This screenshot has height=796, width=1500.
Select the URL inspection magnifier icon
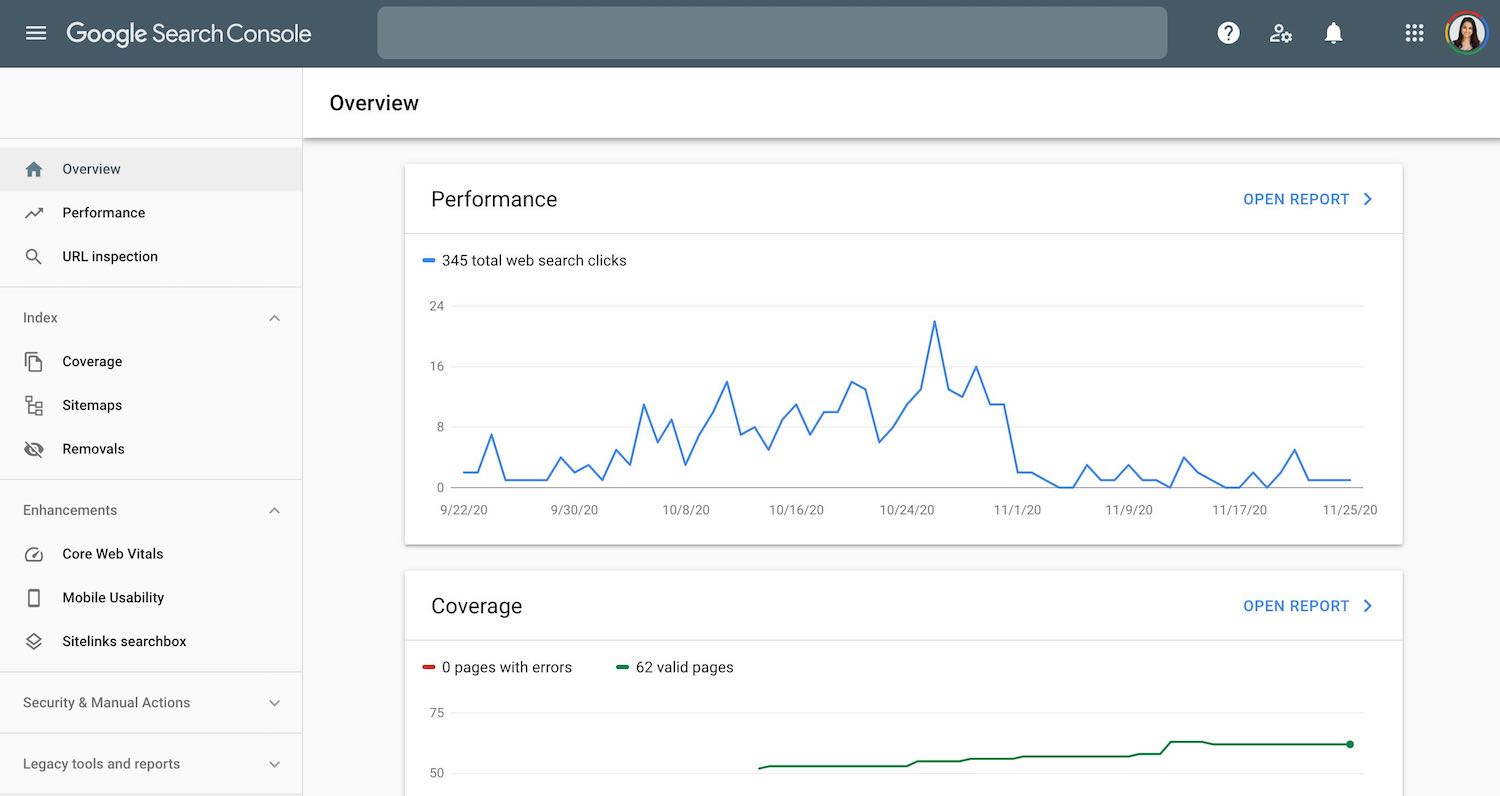pos(34,257)
